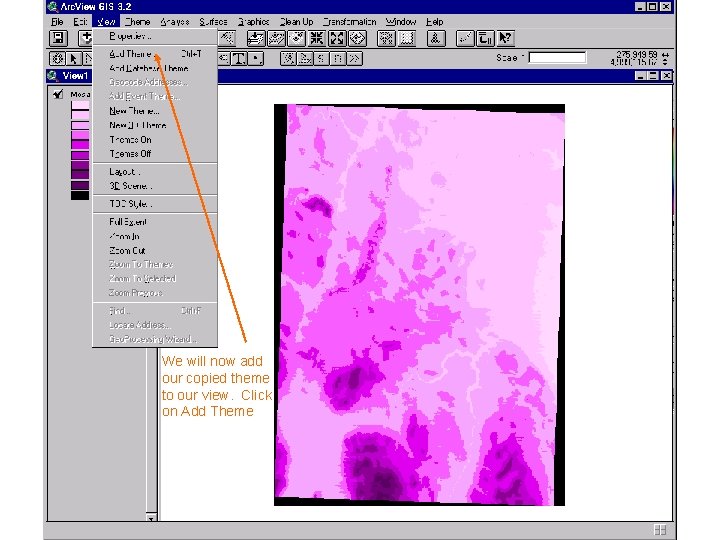Open the Analysis menu

pos(175,22)
